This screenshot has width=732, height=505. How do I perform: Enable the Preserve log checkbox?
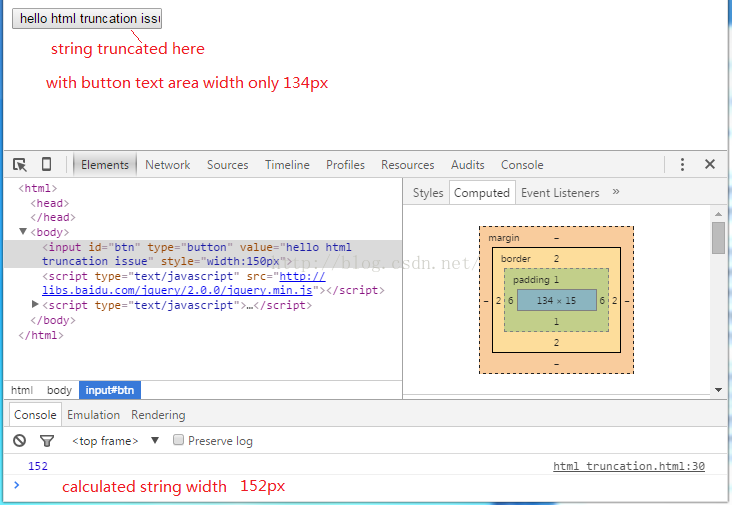click(x=178, y=440)
